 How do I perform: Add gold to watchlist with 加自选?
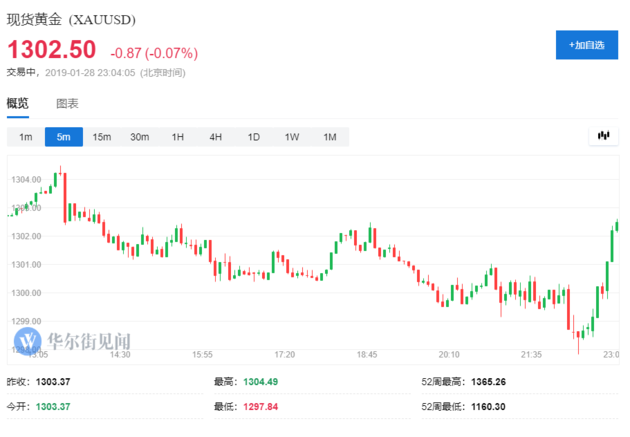click(586, 45)
